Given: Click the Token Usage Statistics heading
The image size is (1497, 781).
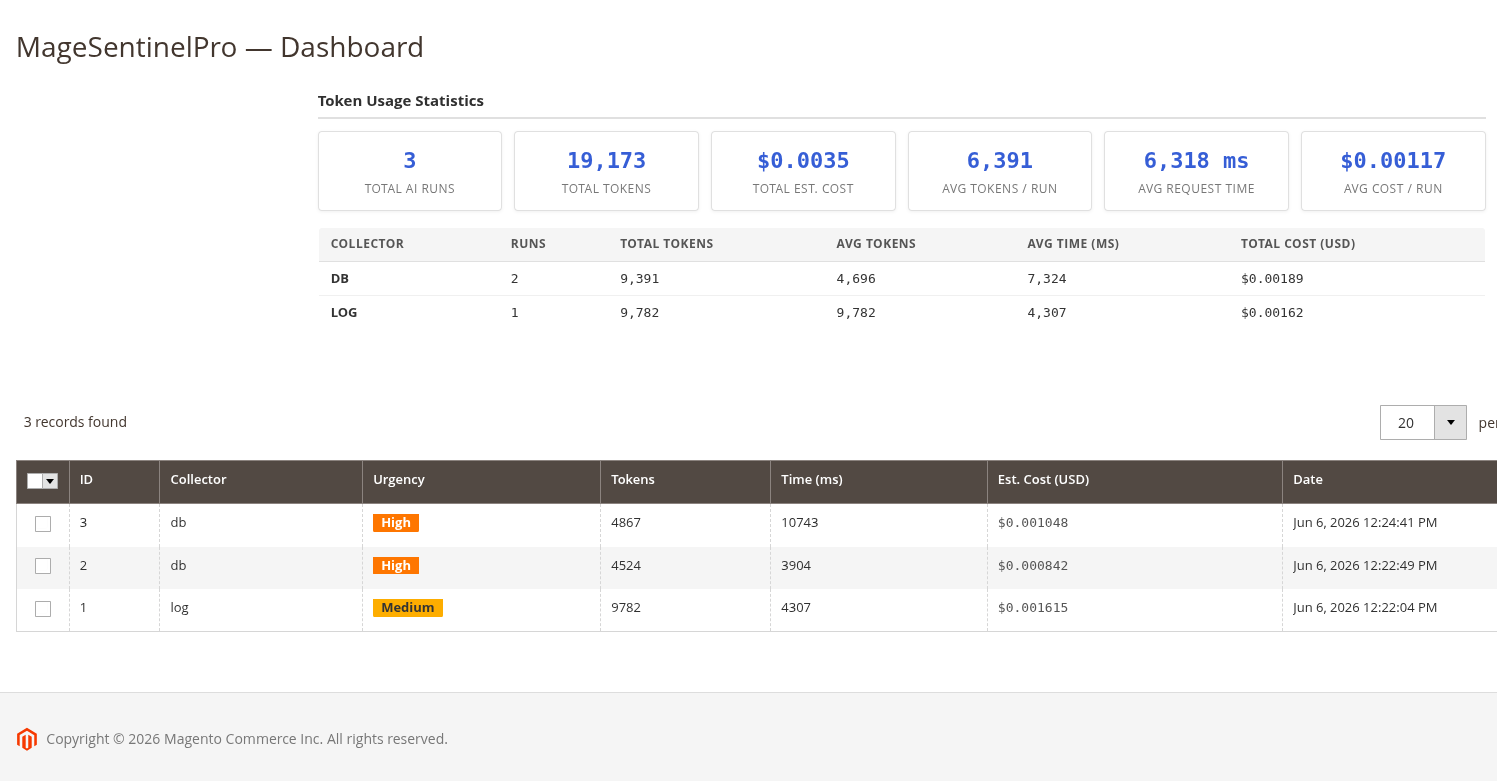Looking at the screenshot, I should pyautogui.click(x=401, y=101).
